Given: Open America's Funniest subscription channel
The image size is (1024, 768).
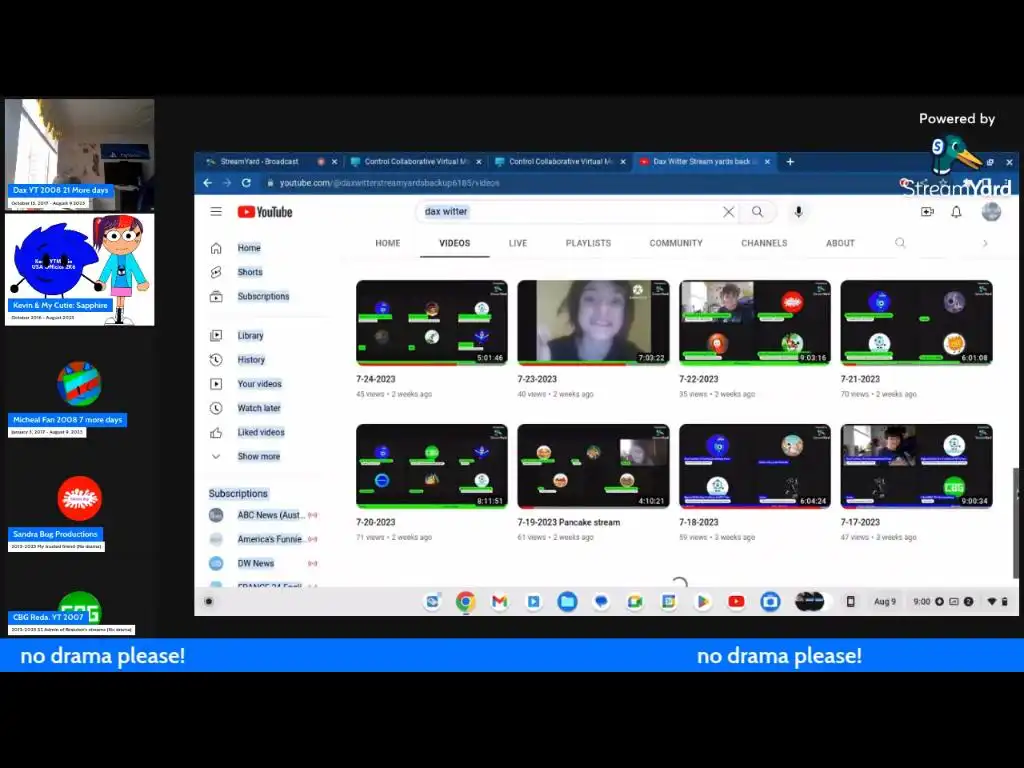Looking at the screenshot, I should pos(264,539).
